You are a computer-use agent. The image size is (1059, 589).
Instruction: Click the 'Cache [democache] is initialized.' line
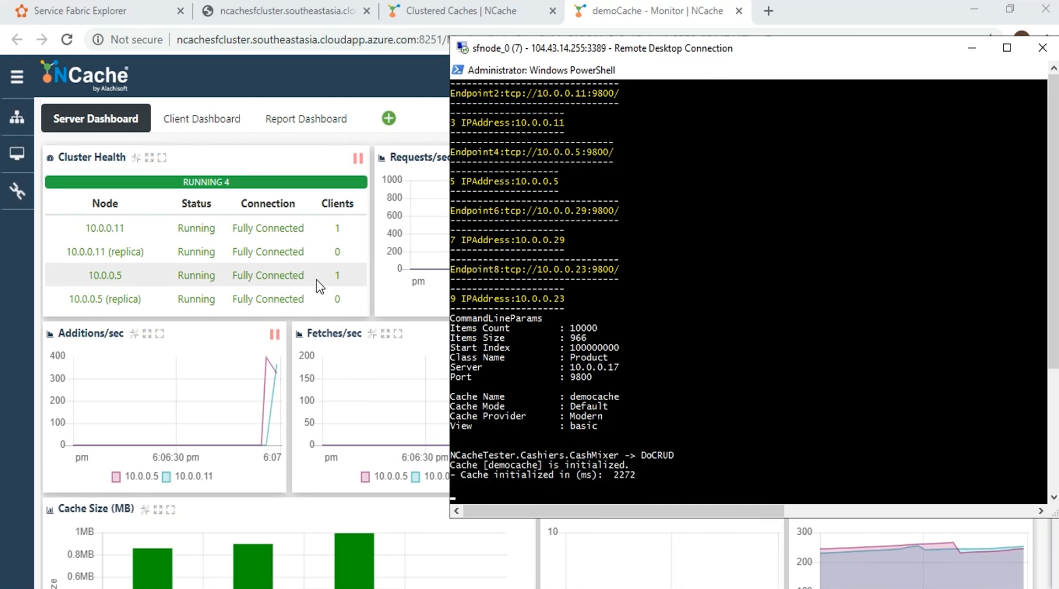point(539,465)
